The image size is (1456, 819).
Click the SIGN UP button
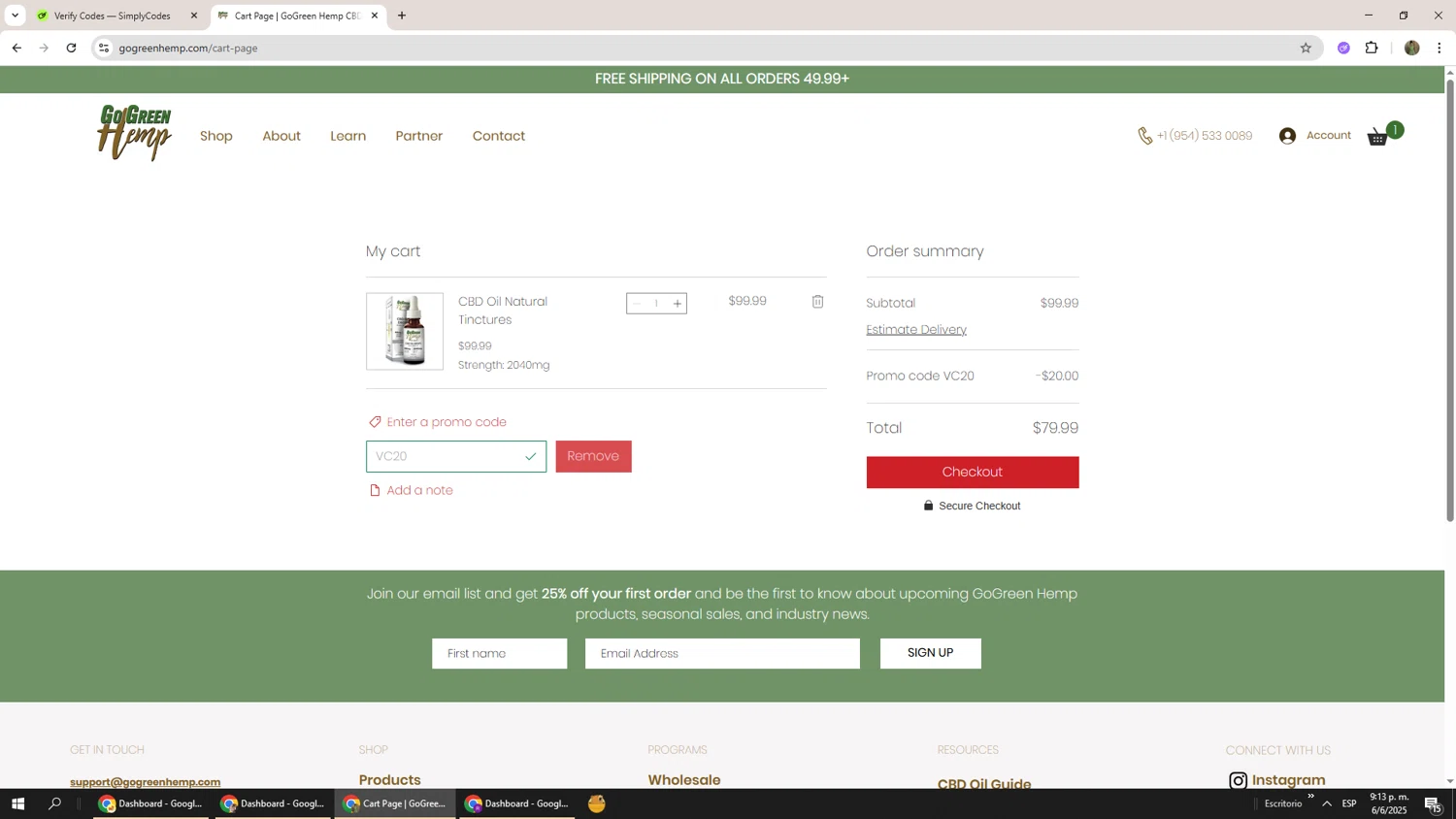930,653
